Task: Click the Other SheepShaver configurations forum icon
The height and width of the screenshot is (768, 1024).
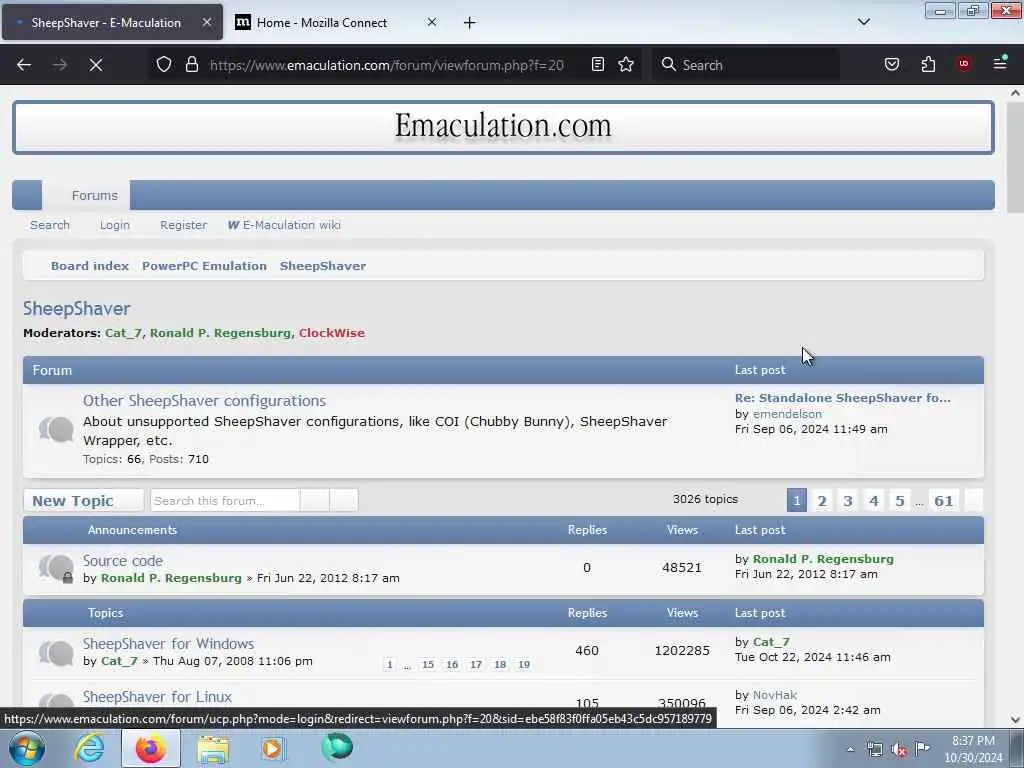Action: pos(56,429)
